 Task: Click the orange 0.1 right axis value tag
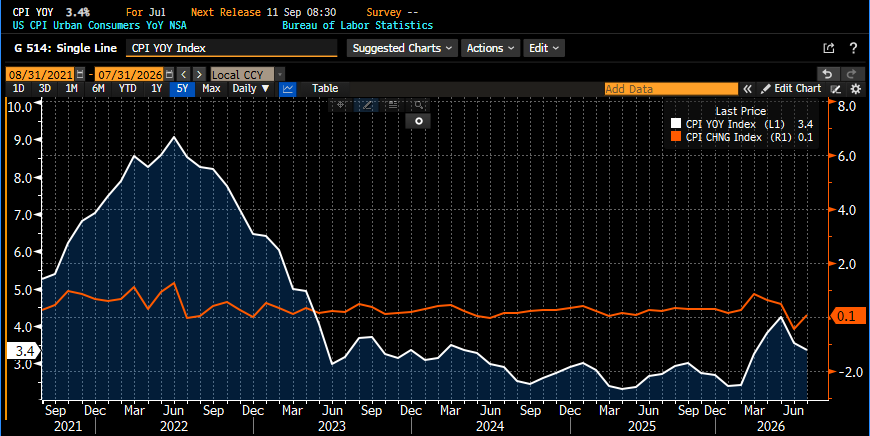tap(847, 316)
